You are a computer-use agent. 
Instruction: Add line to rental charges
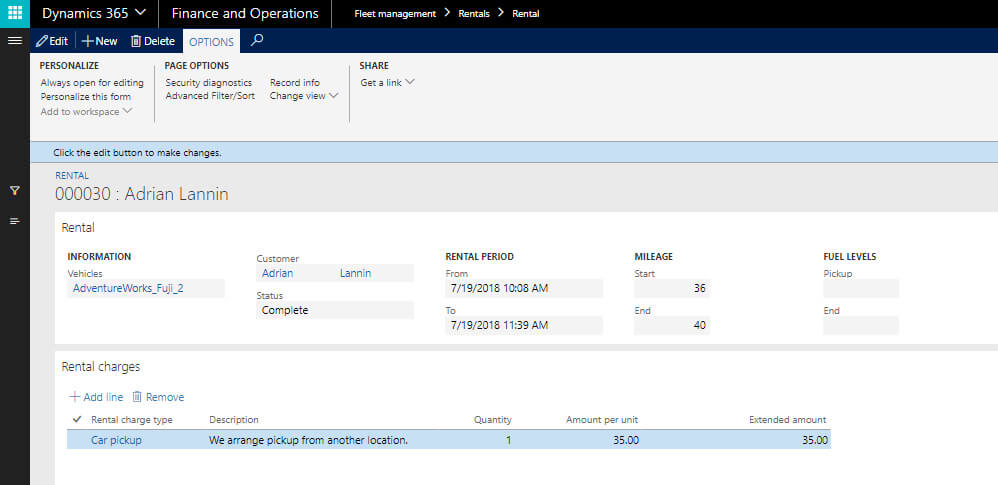[x=95, y=397]
